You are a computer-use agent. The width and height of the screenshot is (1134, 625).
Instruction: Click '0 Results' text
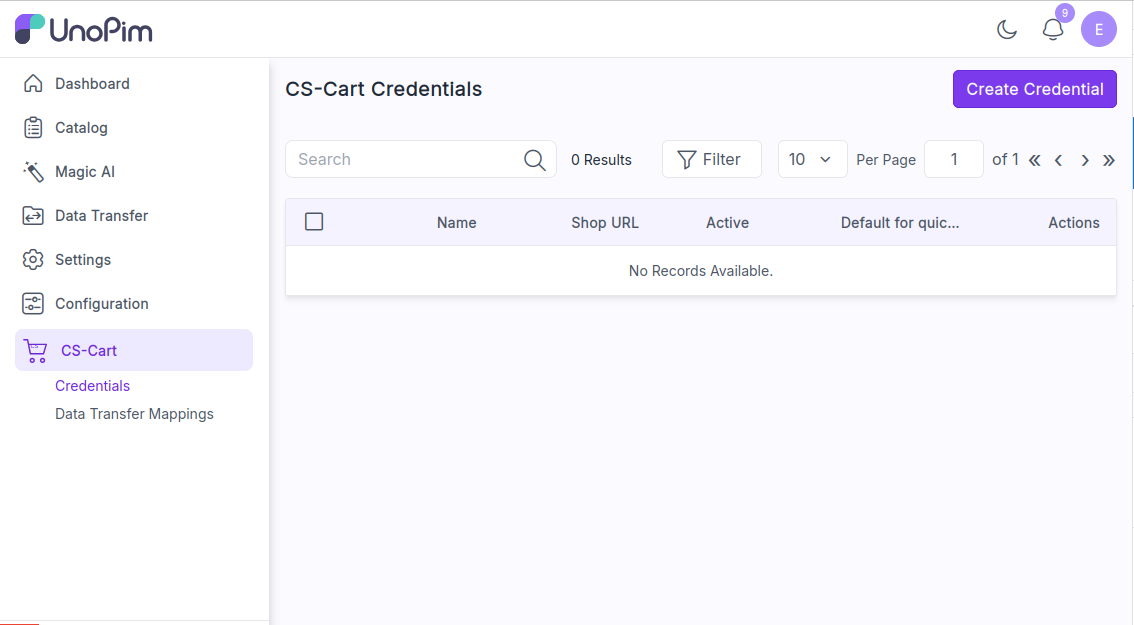click(x=601, y=160)
